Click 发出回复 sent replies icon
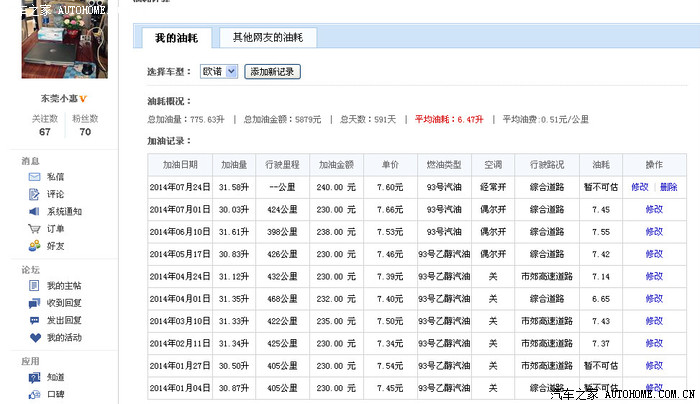Viewport: 700px width, 404px height. [x=35, y=321]
